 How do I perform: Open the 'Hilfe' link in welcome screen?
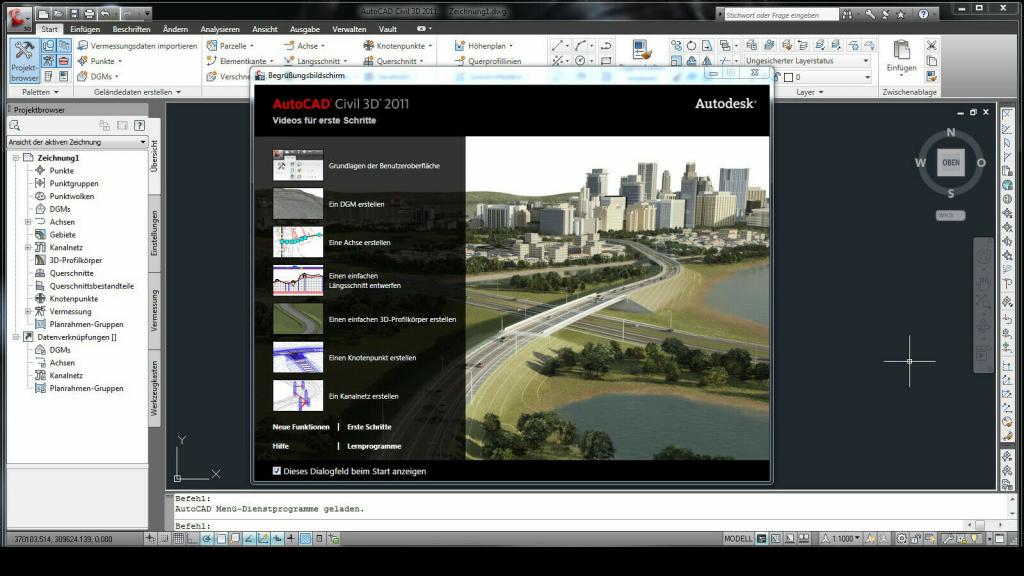[281, 446]
